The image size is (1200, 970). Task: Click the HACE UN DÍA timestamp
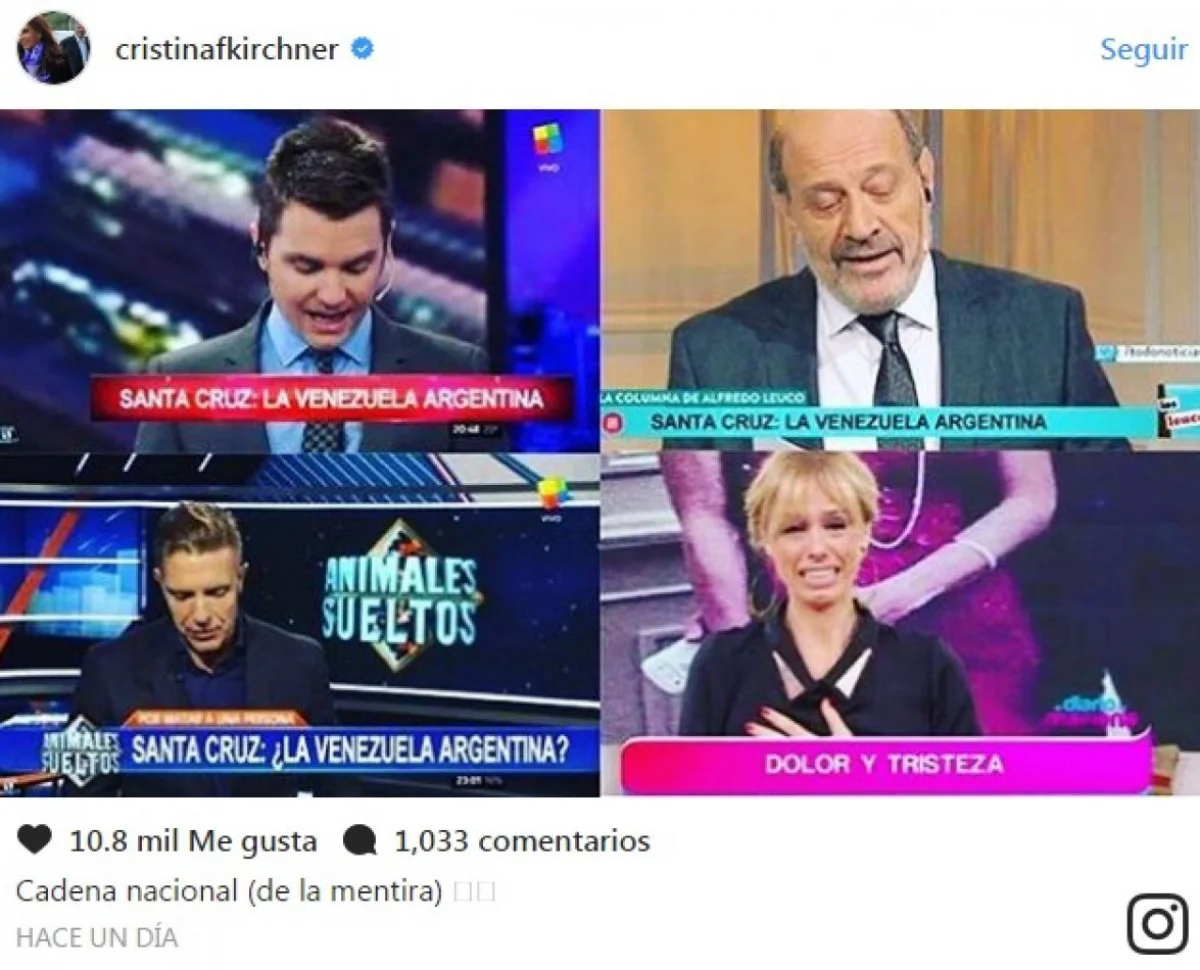click(x=97, y=938)
